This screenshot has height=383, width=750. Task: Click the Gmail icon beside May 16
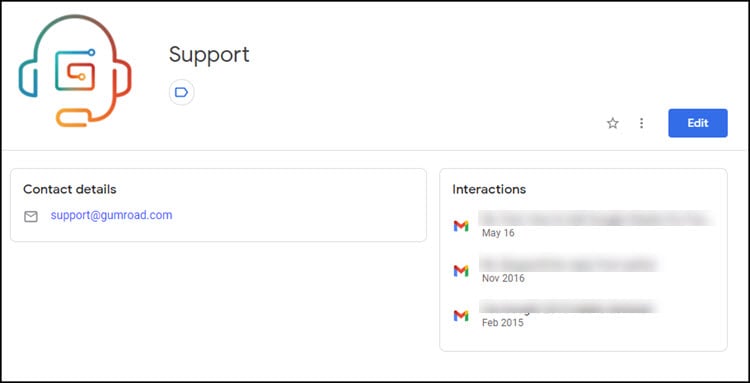click(x=461, y=226)
